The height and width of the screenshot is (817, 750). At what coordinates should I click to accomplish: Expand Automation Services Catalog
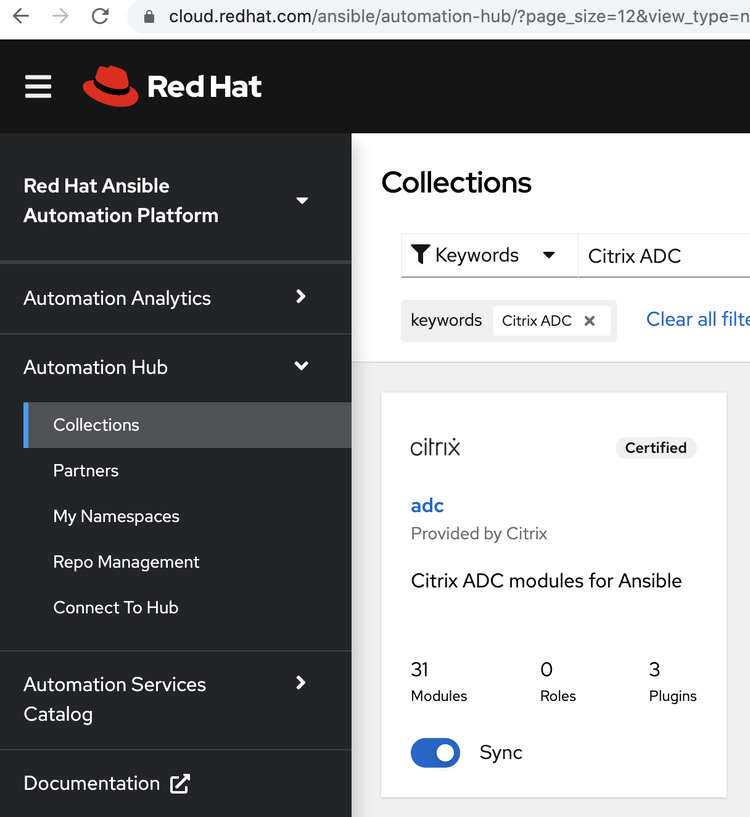(x=175, y=699)
